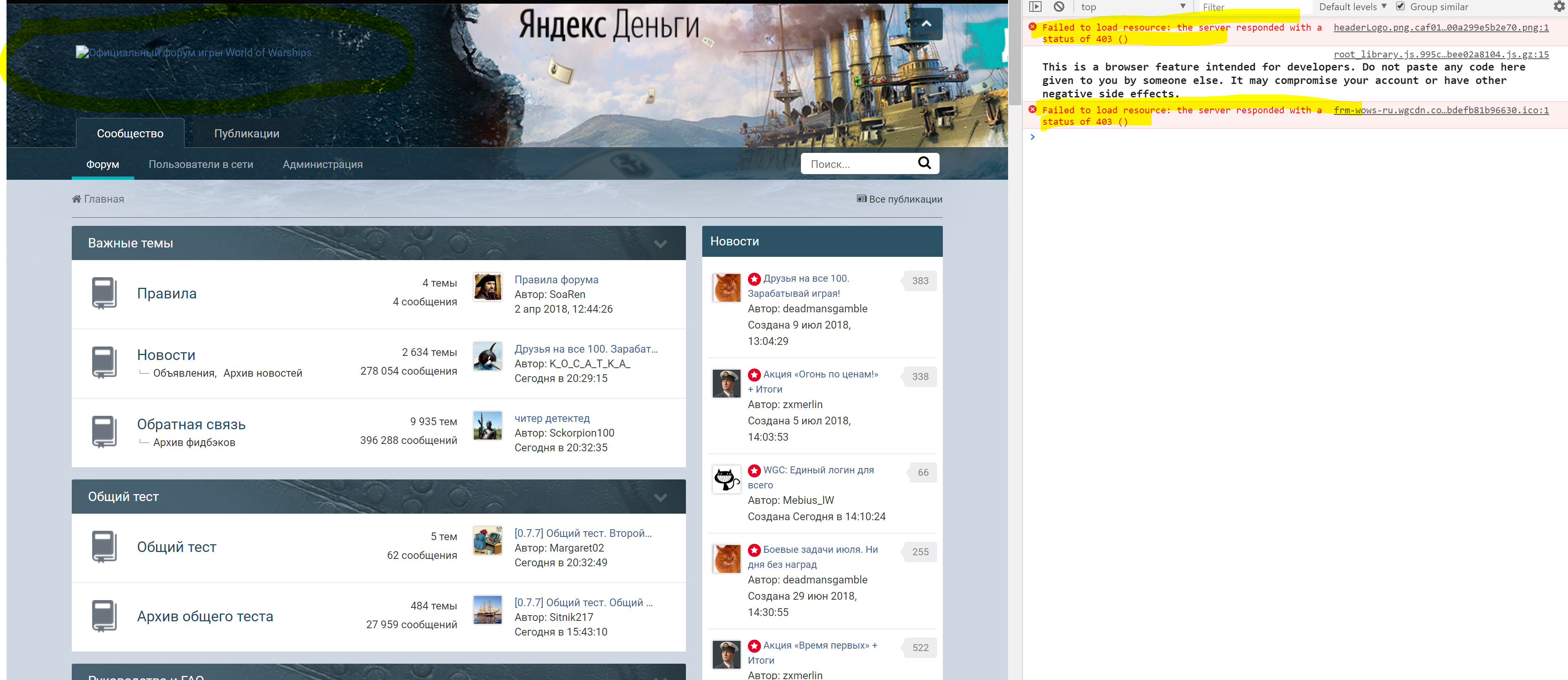
Task: Open the Обратная связь forum link
Action: (x=191, y=424)
